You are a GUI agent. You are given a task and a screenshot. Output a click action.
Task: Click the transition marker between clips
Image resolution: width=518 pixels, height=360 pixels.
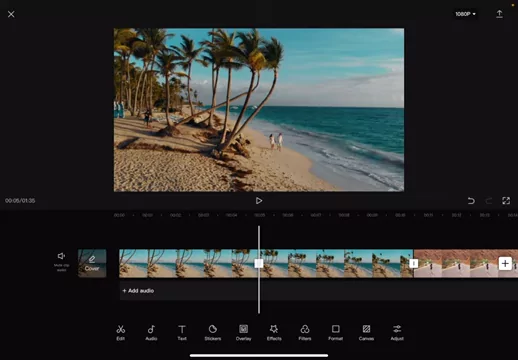(x=413, y=263)
